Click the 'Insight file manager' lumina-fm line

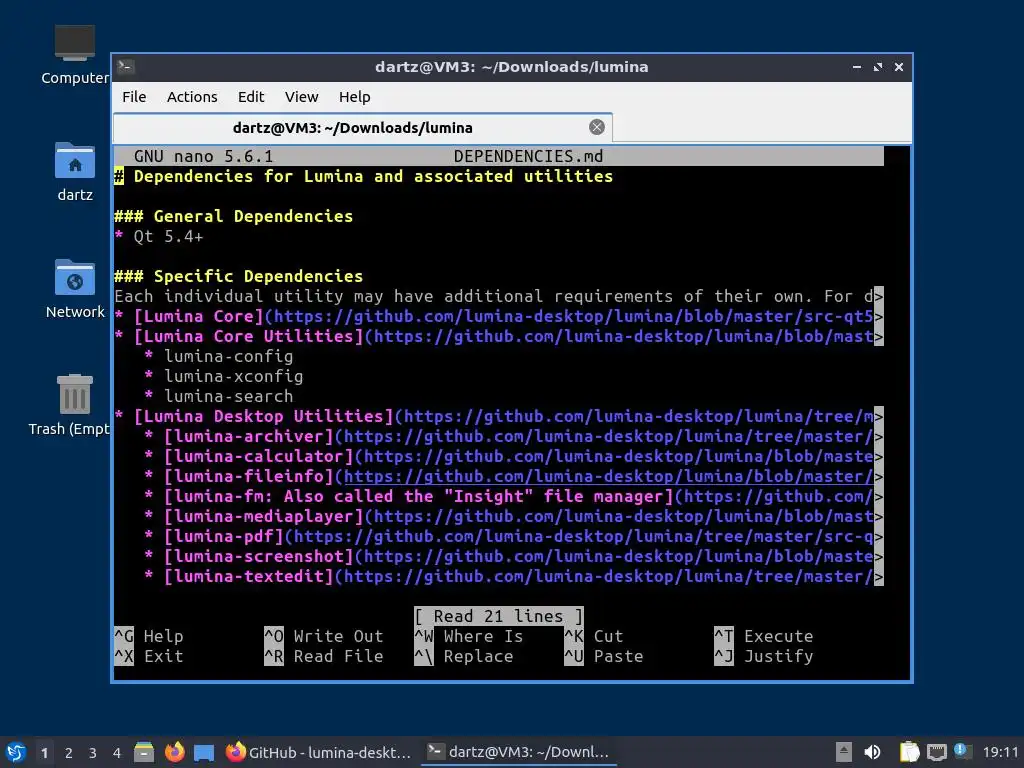(x=514, y=496)
